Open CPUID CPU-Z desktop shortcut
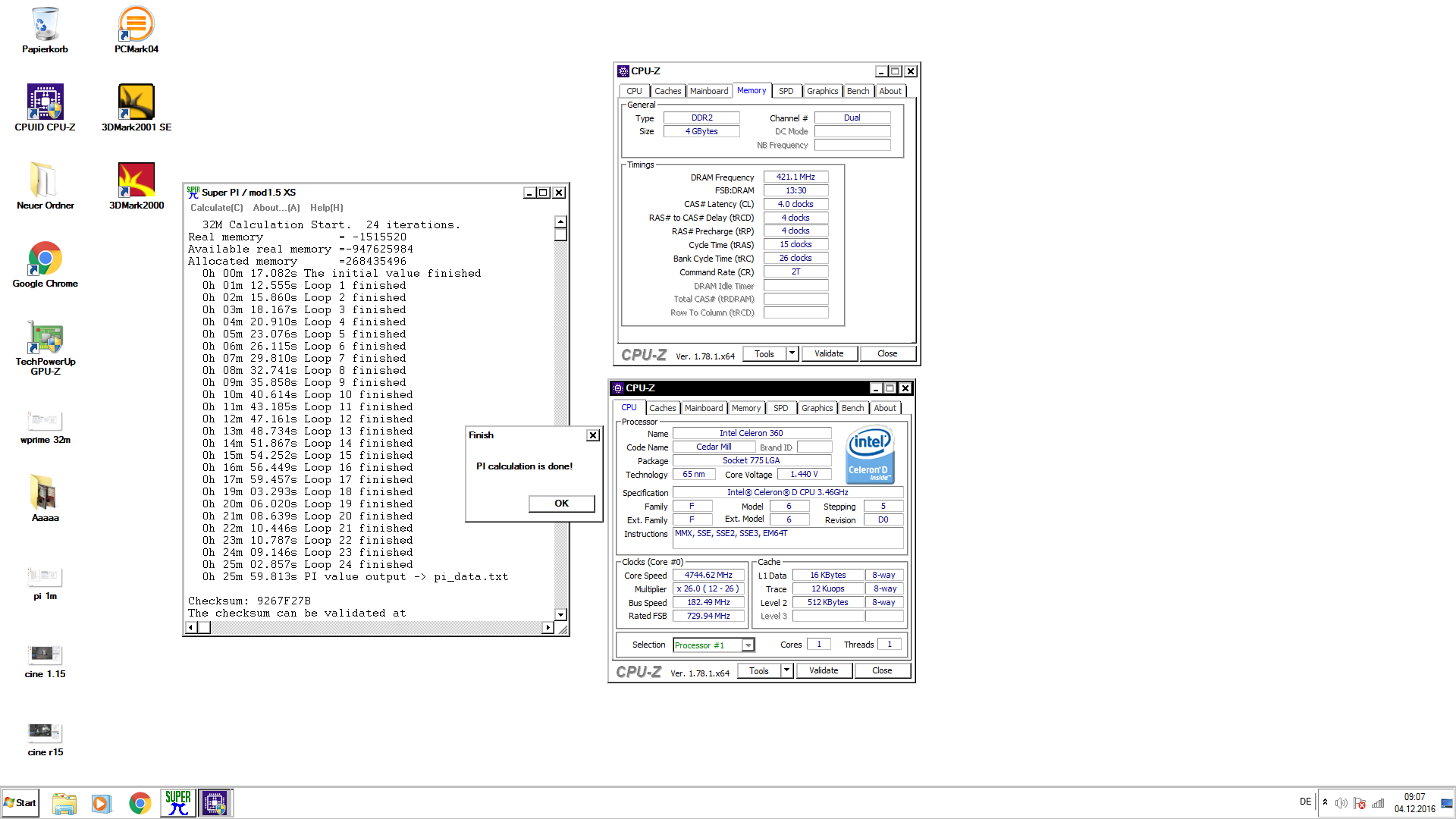The width and height of the screenshot is (1456, 819). click(45, 108)
